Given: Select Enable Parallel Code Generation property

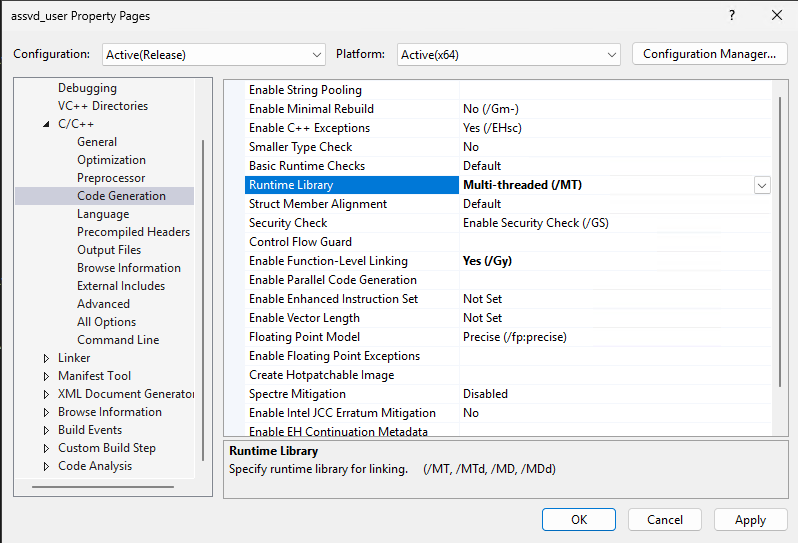Looking at the screenshot, I should pos(333,280).
